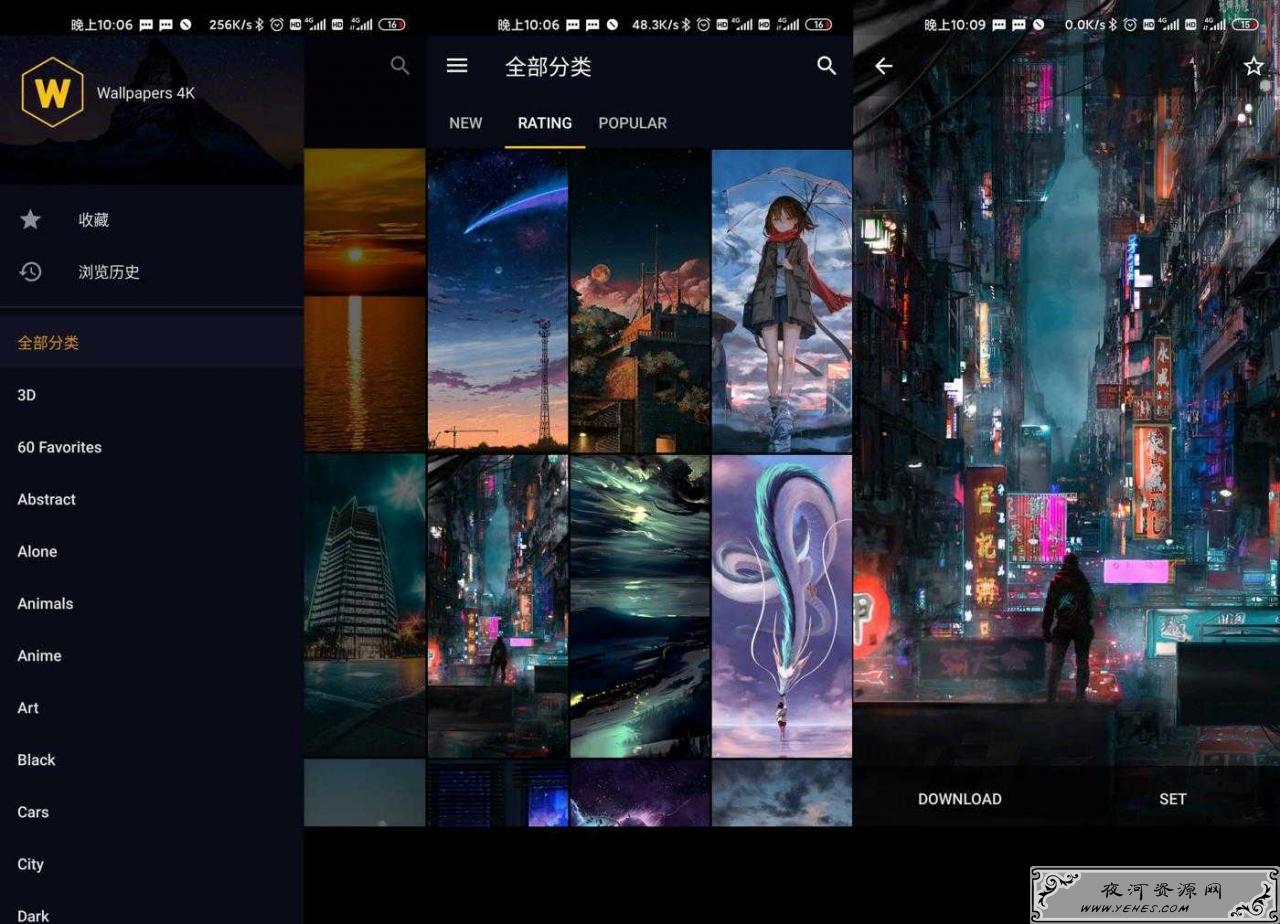The image size is (1280, 924).
Task: Select the 60 Favorites category
Action: tap(152, 447)
